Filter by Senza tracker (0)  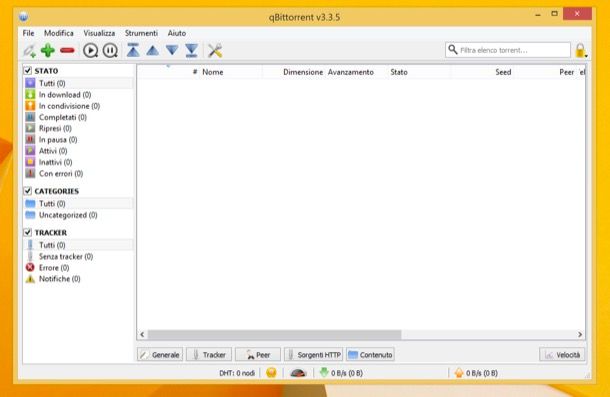point(78,256)
